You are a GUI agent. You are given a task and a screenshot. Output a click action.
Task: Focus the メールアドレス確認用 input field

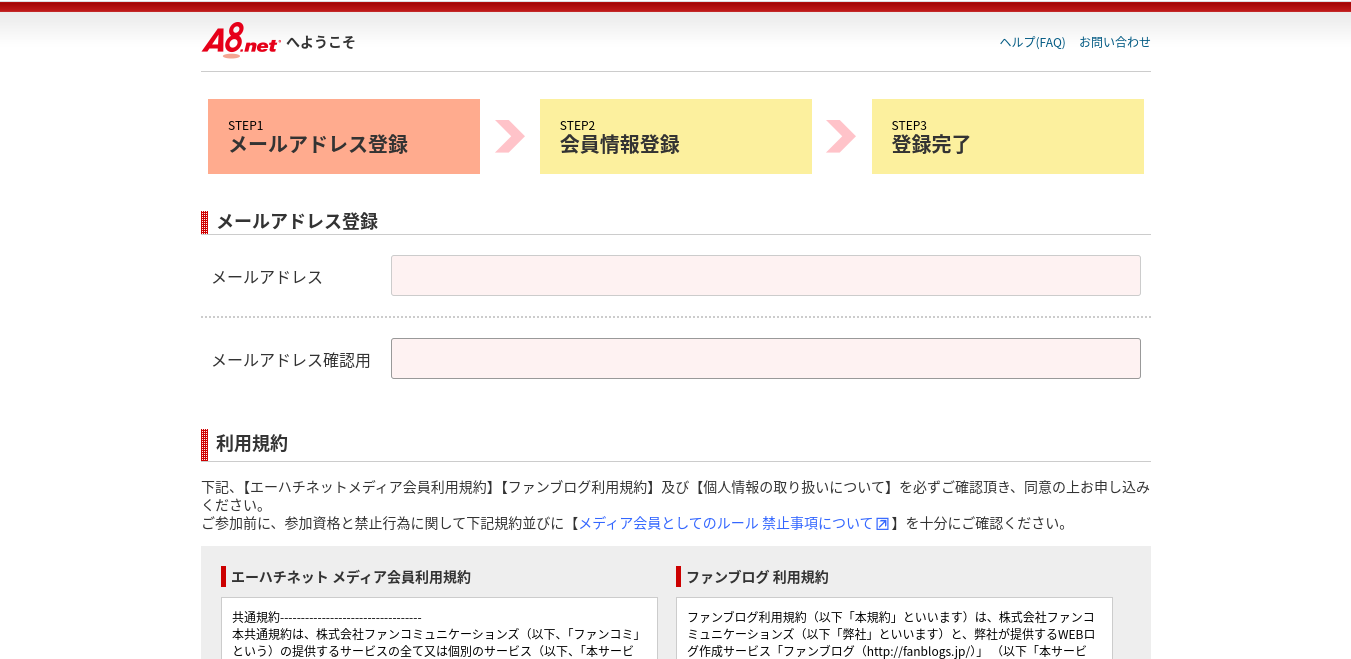(x=766, y=358)
